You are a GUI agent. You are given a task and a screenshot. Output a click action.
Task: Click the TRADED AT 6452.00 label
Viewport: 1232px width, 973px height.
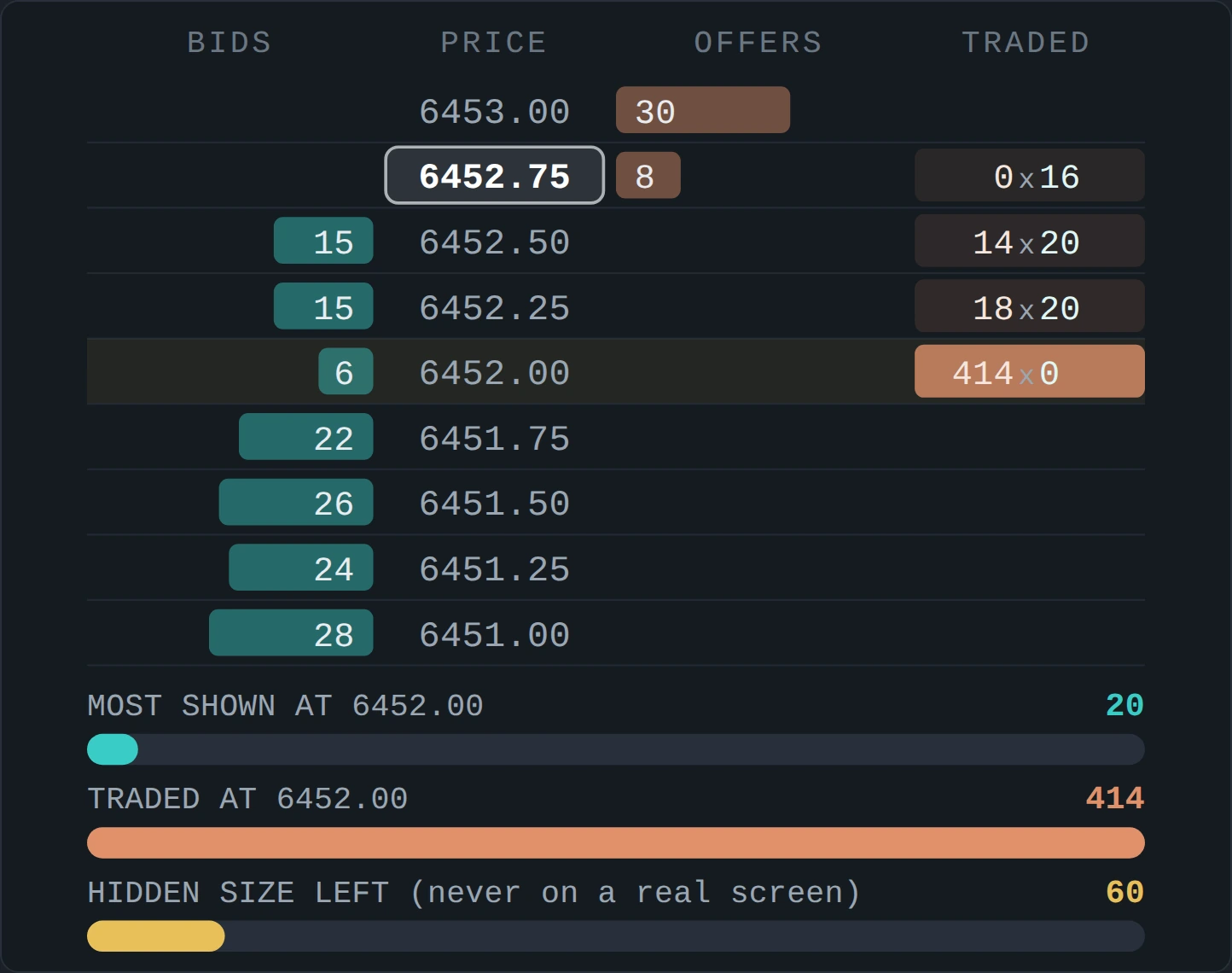point(247,799)
